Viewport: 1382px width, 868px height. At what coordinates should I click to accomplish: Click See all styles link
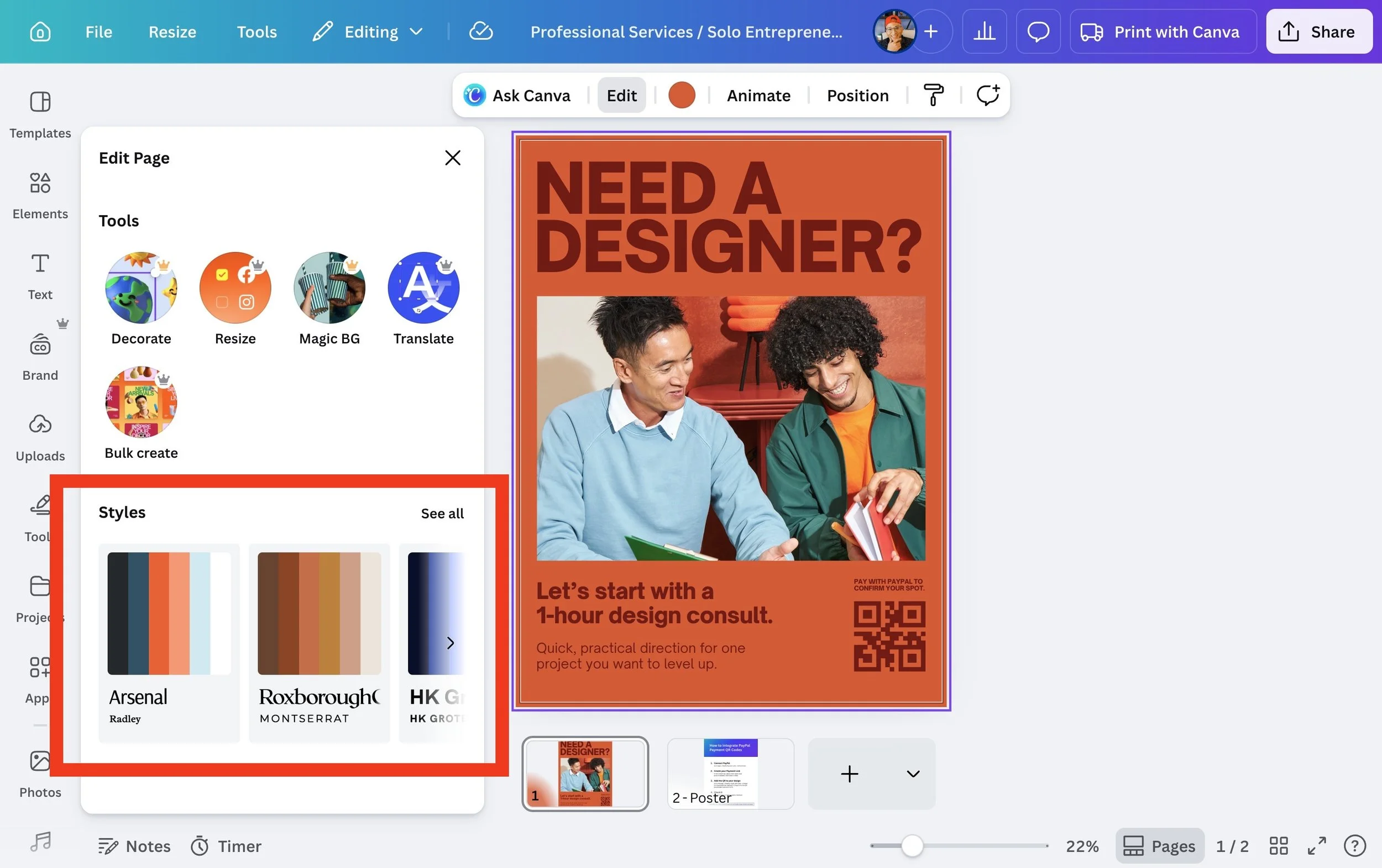(442, 513)
